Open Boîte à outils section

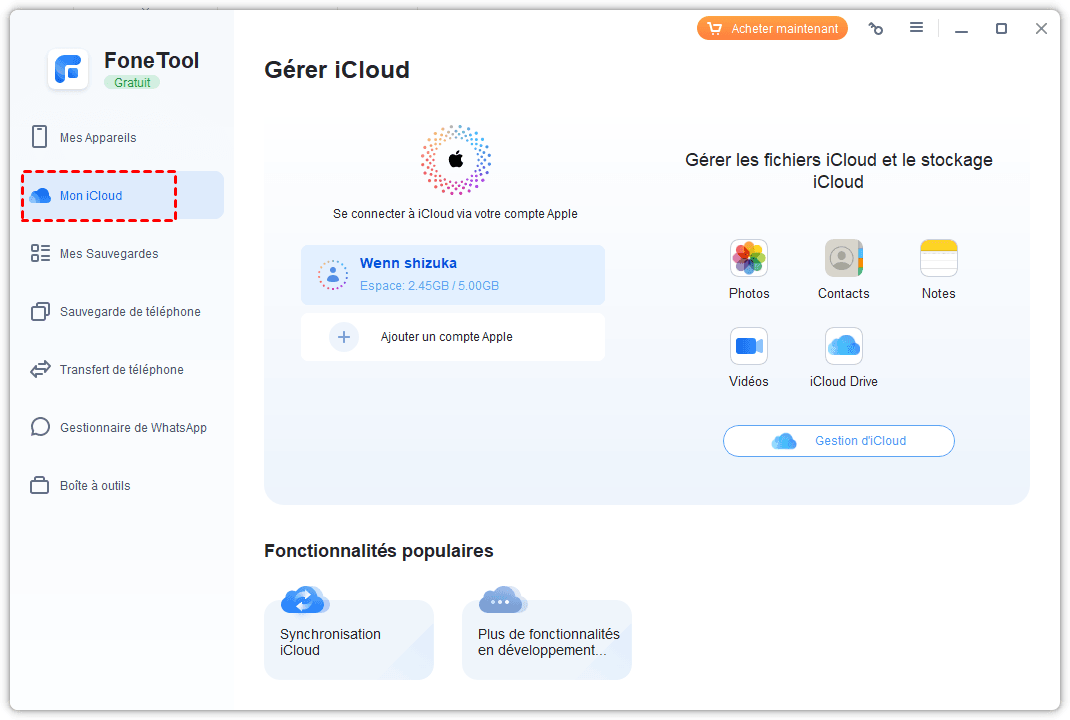(95, 486)
